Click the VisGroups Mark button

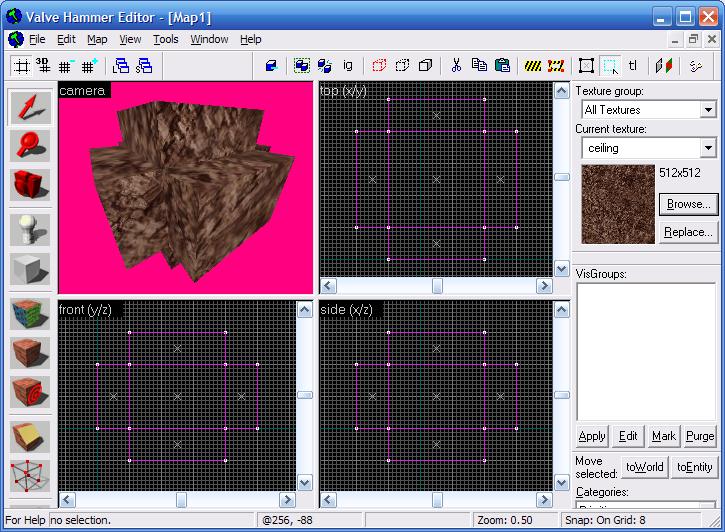(x=664, y=436)
